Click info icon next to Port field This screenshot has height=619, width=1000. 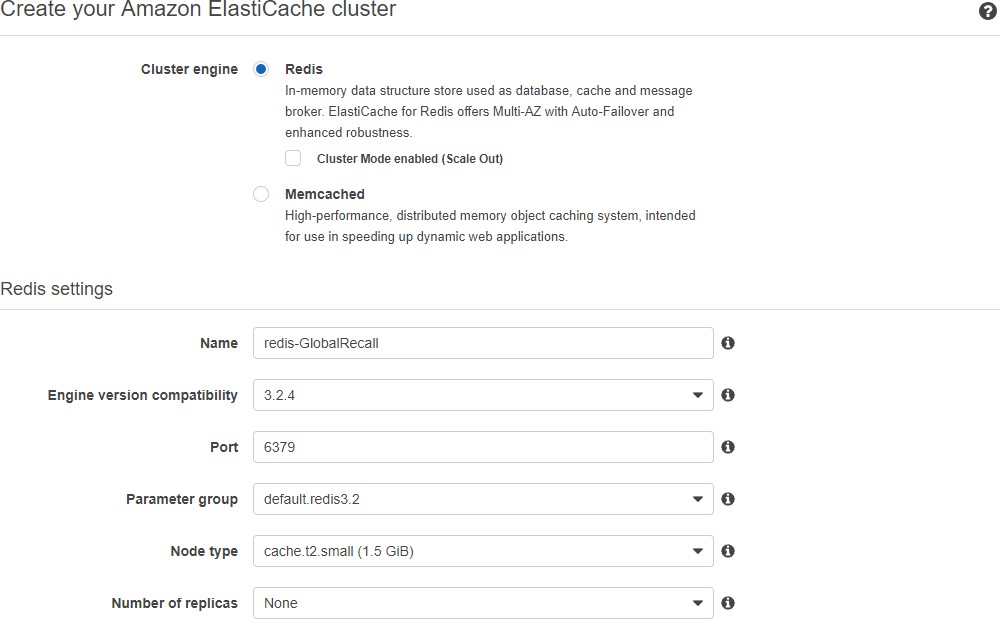[728, 447]
